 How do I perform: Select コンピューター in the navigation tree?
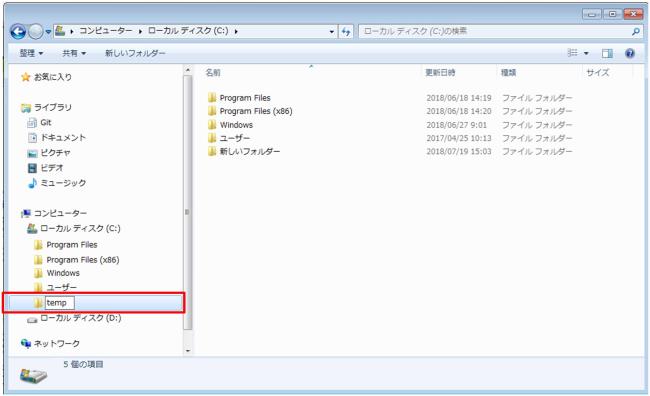61,213
